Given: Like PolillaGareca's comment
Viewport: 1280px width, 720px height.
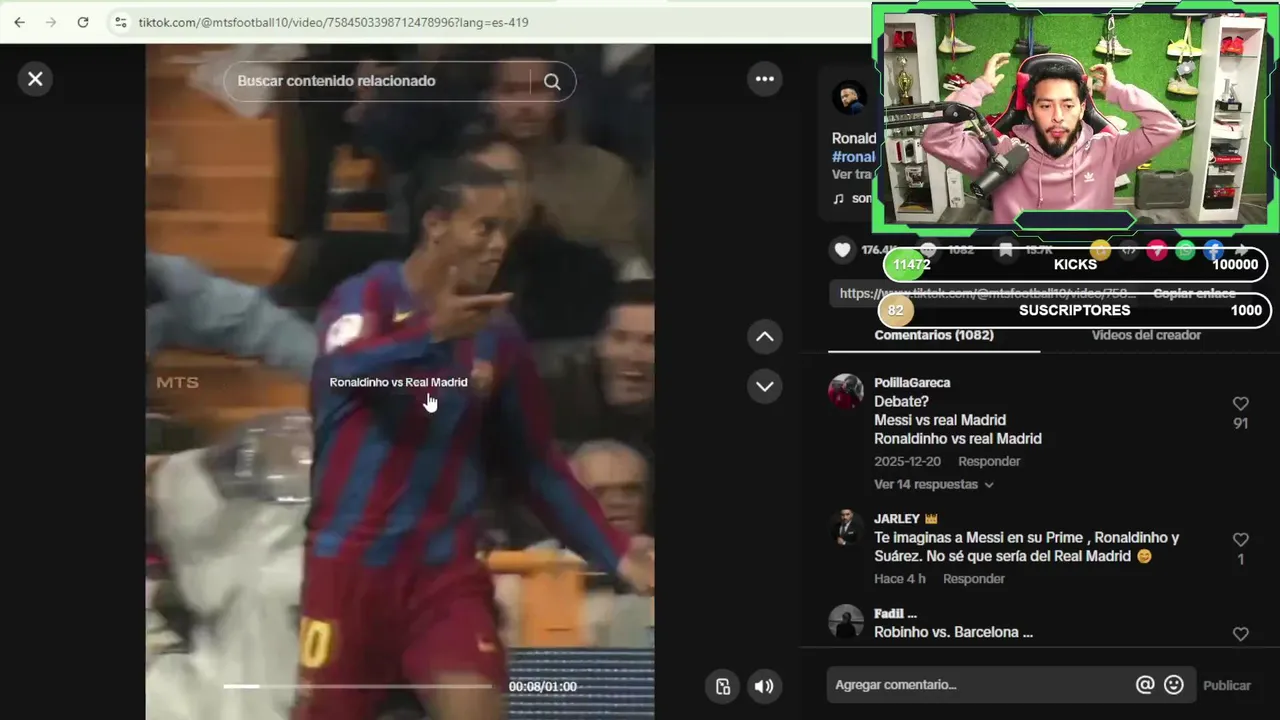Looking at the screenshot, I should [1241, 404].
